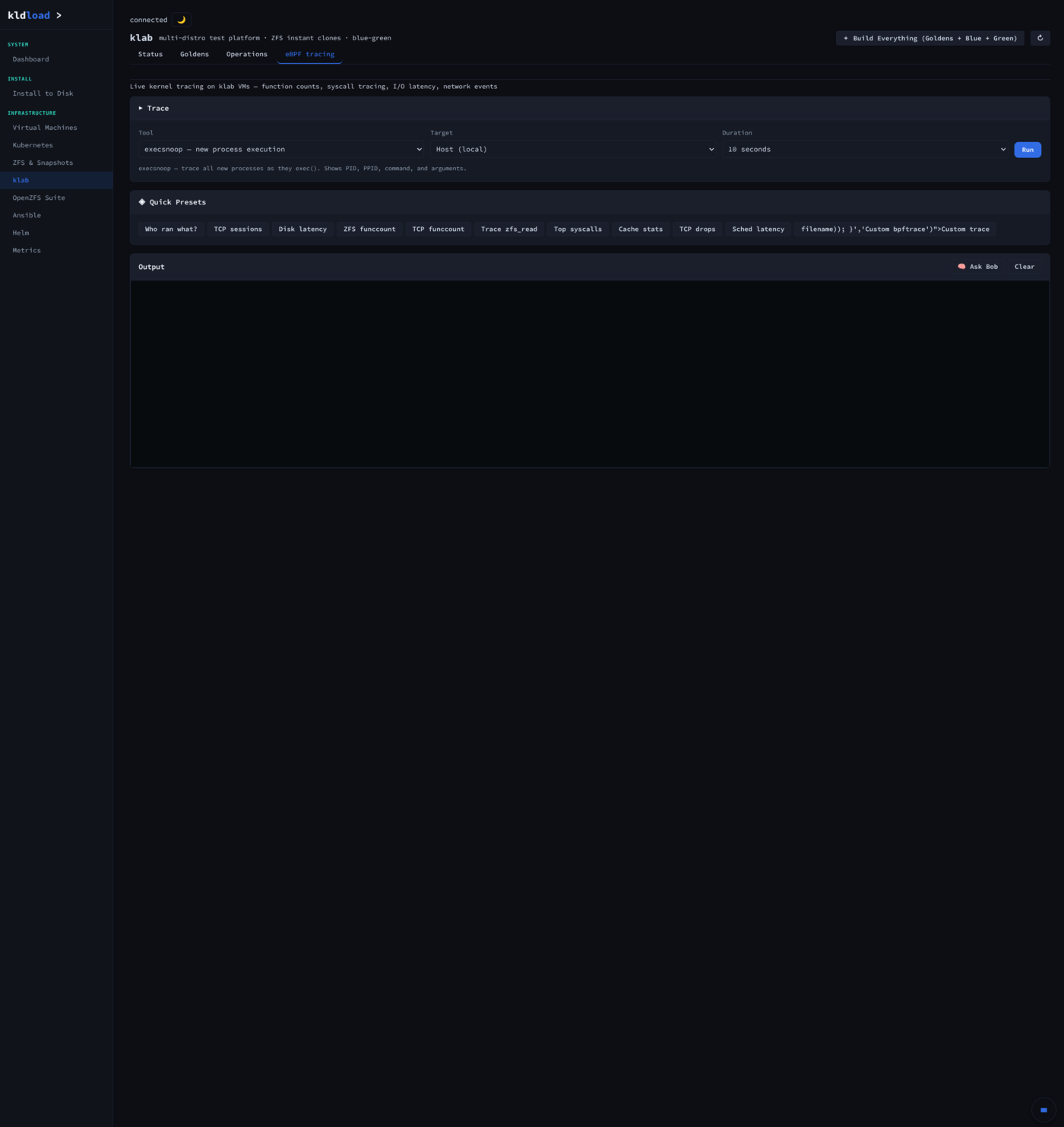Screen dimensions: 1064x1127
Task: Click inside the empty Output area
Action: 590,374
